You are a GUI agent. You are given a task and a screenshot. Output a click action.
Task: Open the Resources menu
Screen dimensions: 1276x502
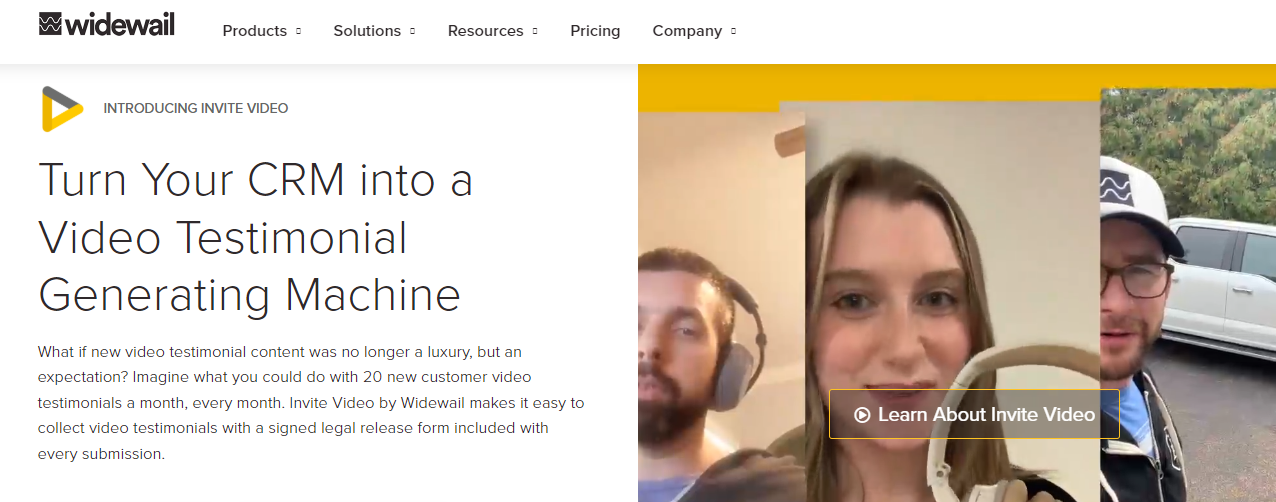pos(493,31)
